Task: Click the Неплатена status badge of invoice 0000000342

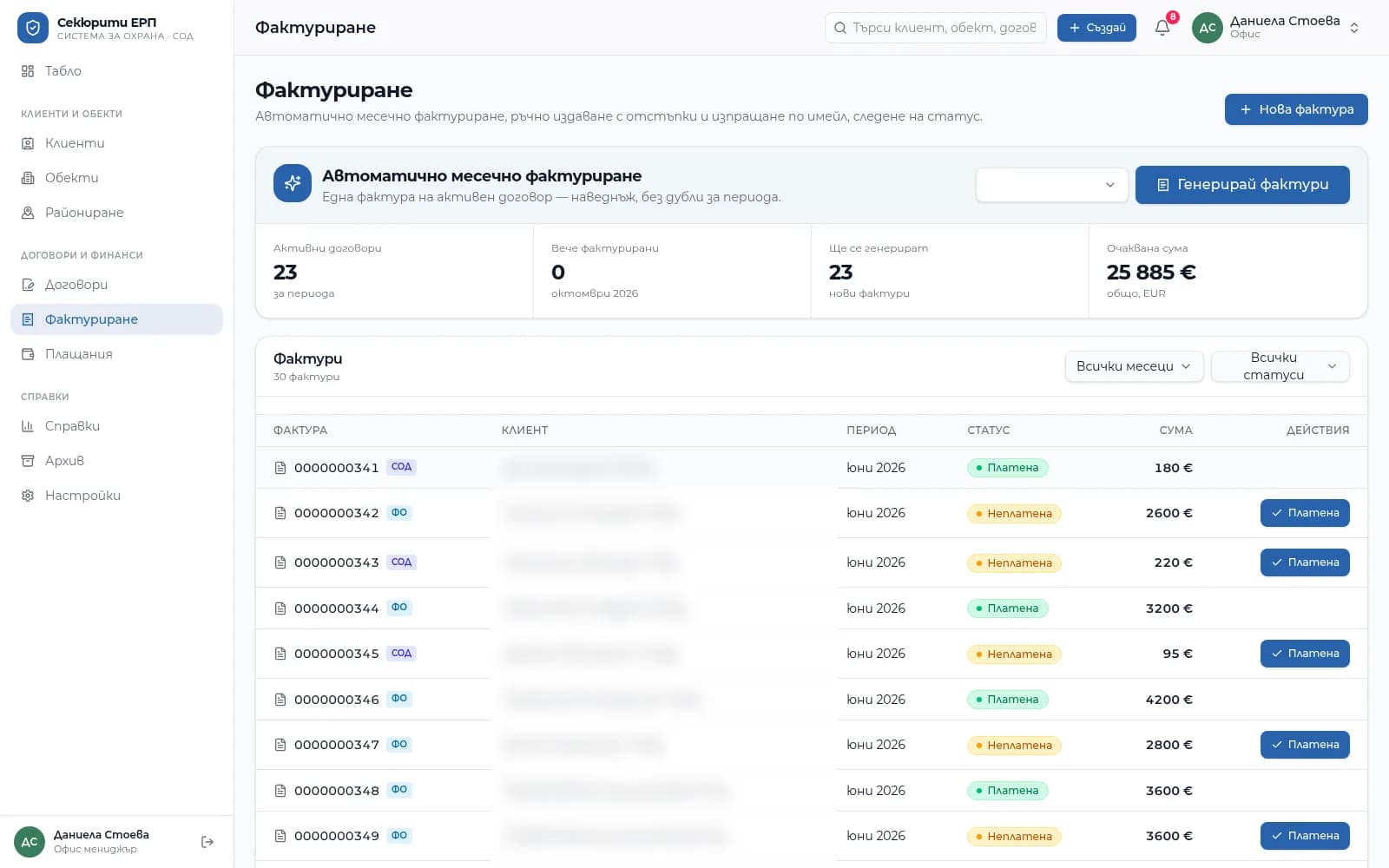Action: coord(1014,514)
